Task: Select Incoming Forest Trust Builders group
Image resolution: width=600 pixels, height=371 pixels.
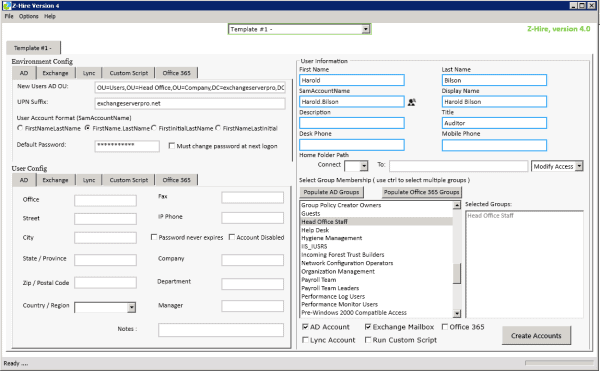Action: tap(377, 255)
